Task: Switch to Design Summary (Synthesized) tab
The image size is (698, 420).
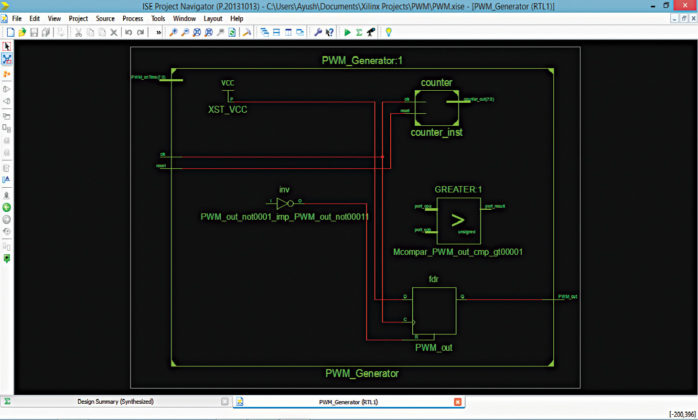Action: [116, 402]
